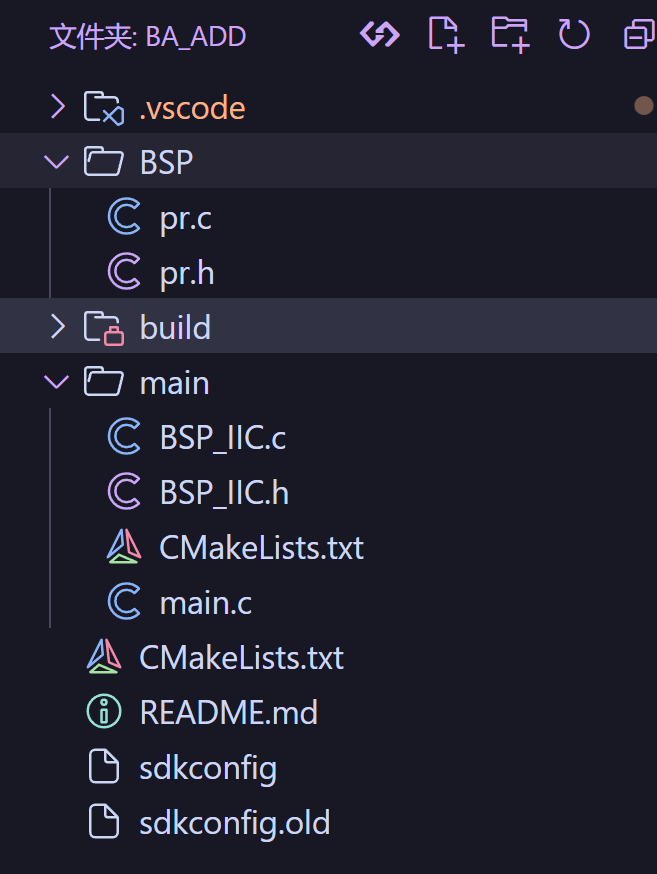Click the CMake icon of root CMakeLists.txt
The height and width of the screenshot is (874, 657).
103,657
